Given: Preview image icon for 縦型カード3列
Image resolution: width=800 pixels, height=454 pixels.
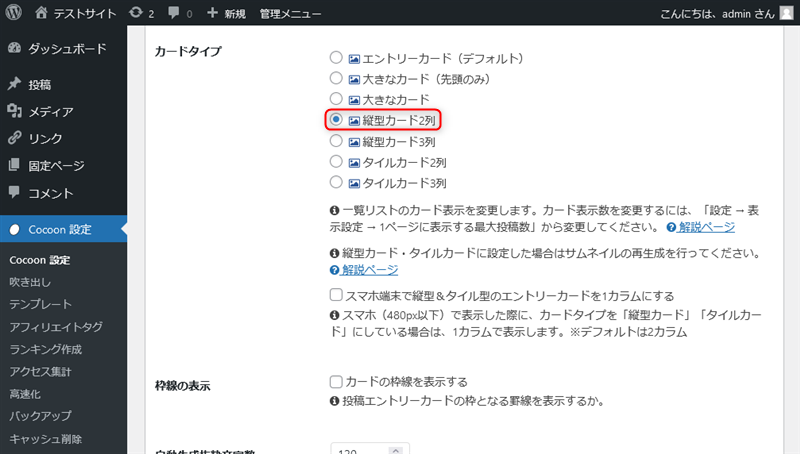Looking at the screenshot, I should pos(354,142).
